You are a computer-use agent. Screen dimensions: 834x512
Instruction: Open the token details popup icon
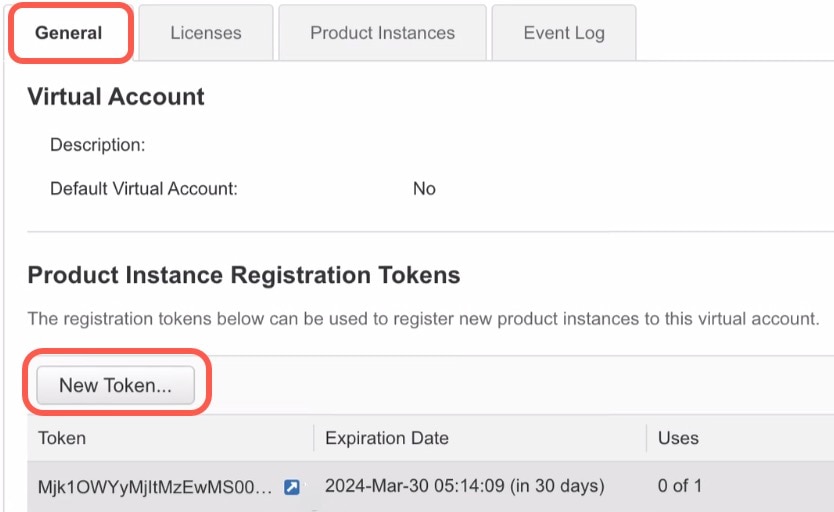(x=291, y=486)
